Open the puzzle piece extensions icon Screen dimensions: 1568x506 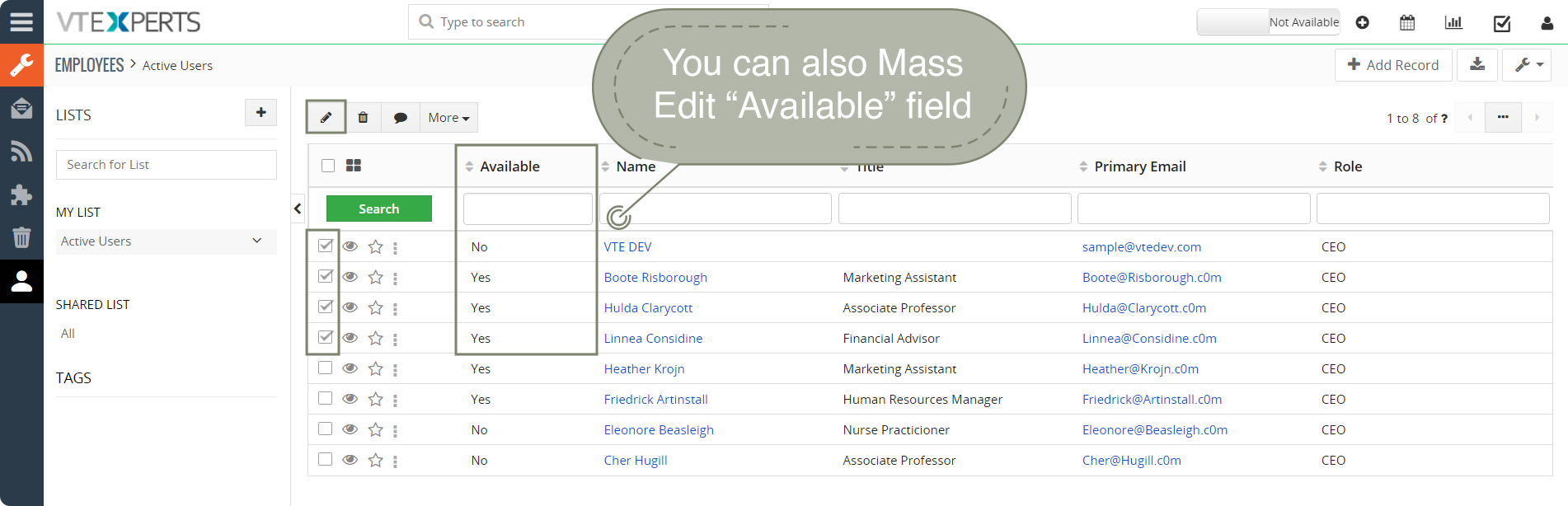click(x=21, y=194)
